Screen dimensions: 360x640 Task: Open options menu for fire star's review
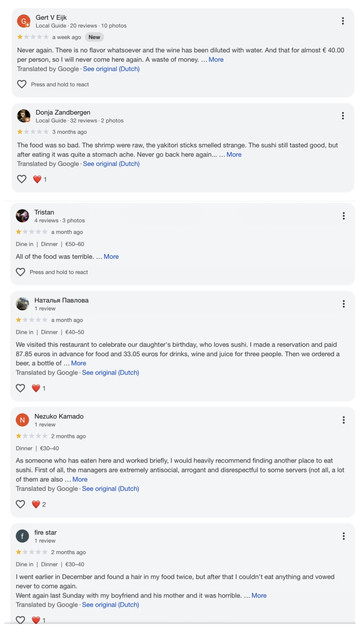point(343,536)
